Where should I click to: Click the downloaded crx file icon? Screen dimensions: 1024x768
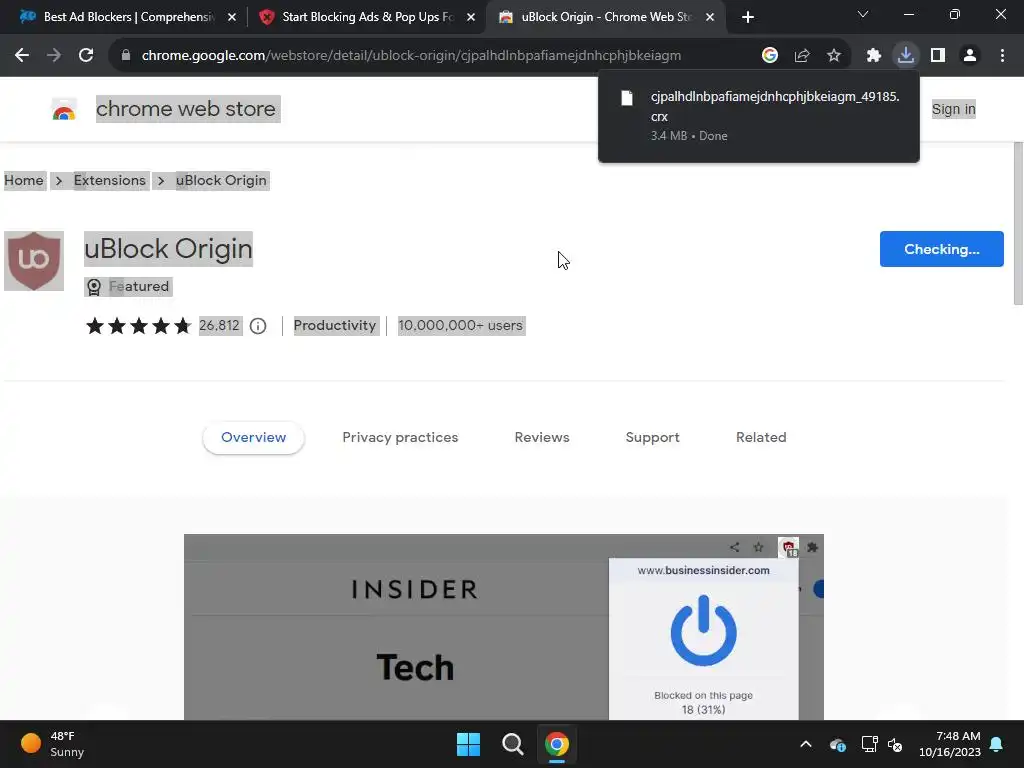coord(627,98)
